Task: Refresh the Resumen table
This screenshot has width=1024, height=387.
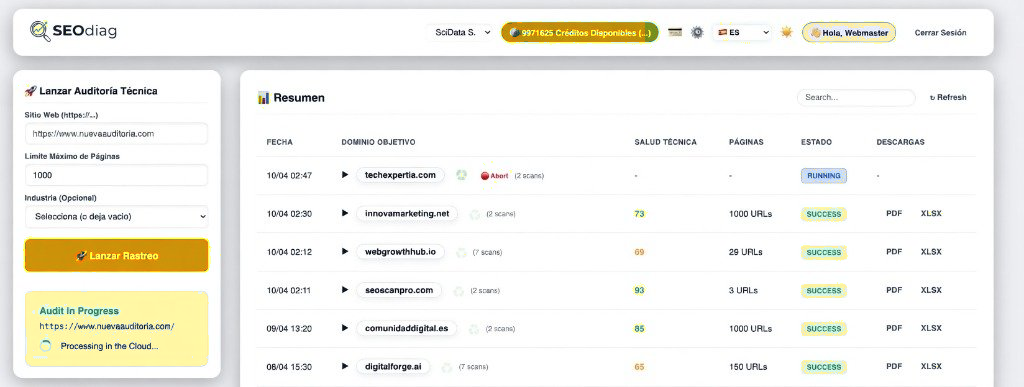Action: tap(948, 97)
